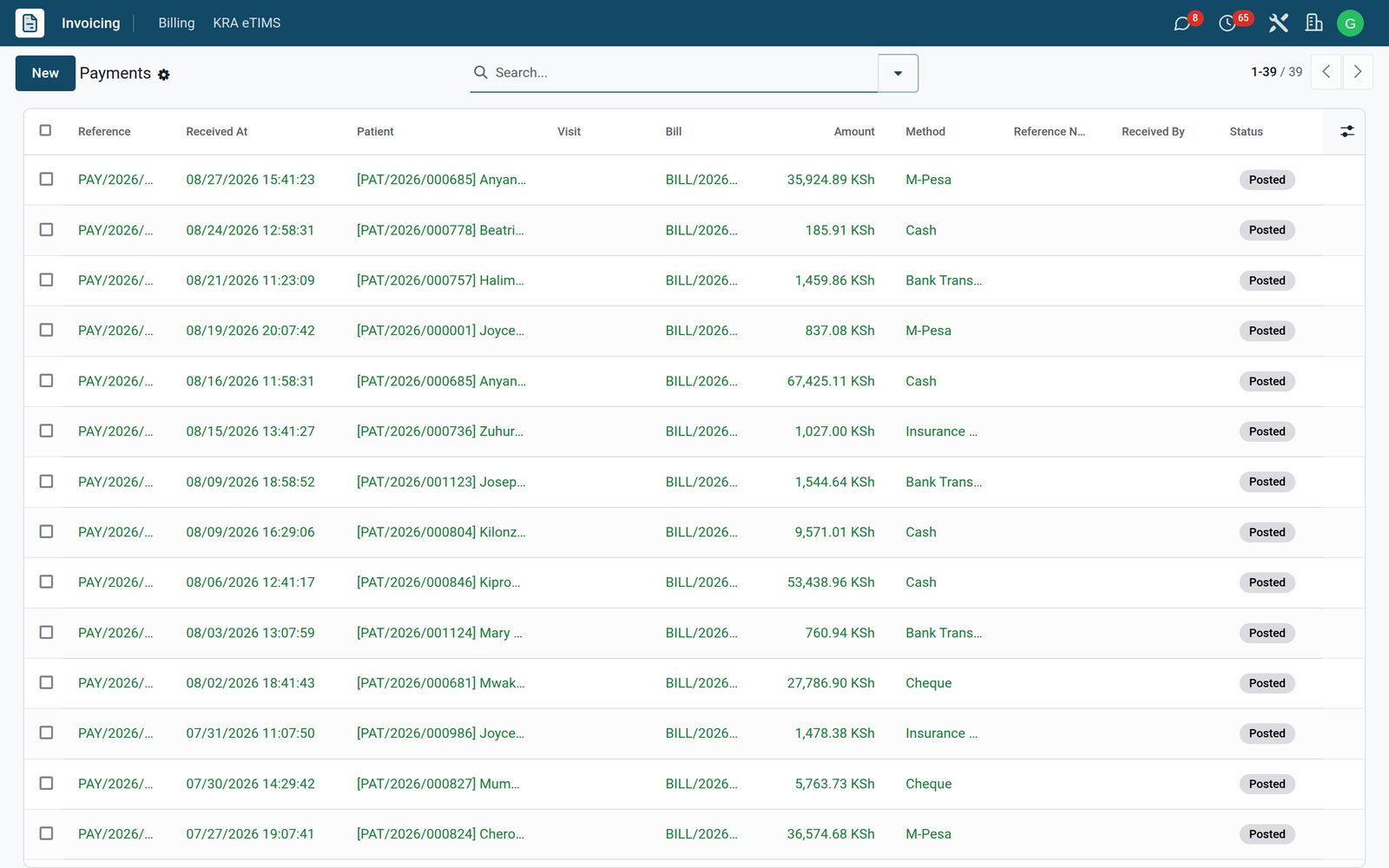Go to the next page arrow
This screenshot has height=868, width=1389.
(x=1358, y=72)
